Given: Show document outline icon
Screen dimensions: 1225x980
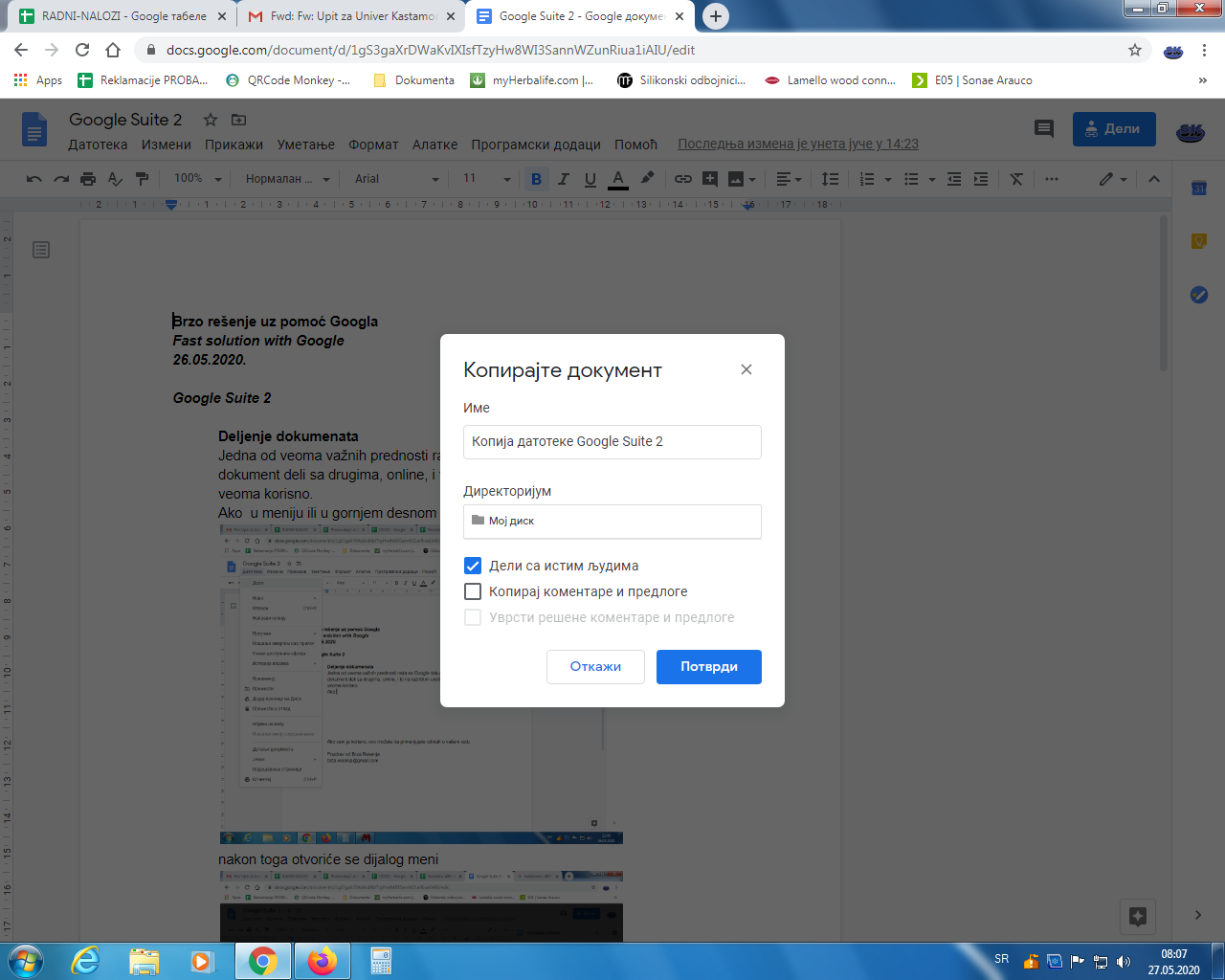Looking at the screenshot, I should click(41, 250).
